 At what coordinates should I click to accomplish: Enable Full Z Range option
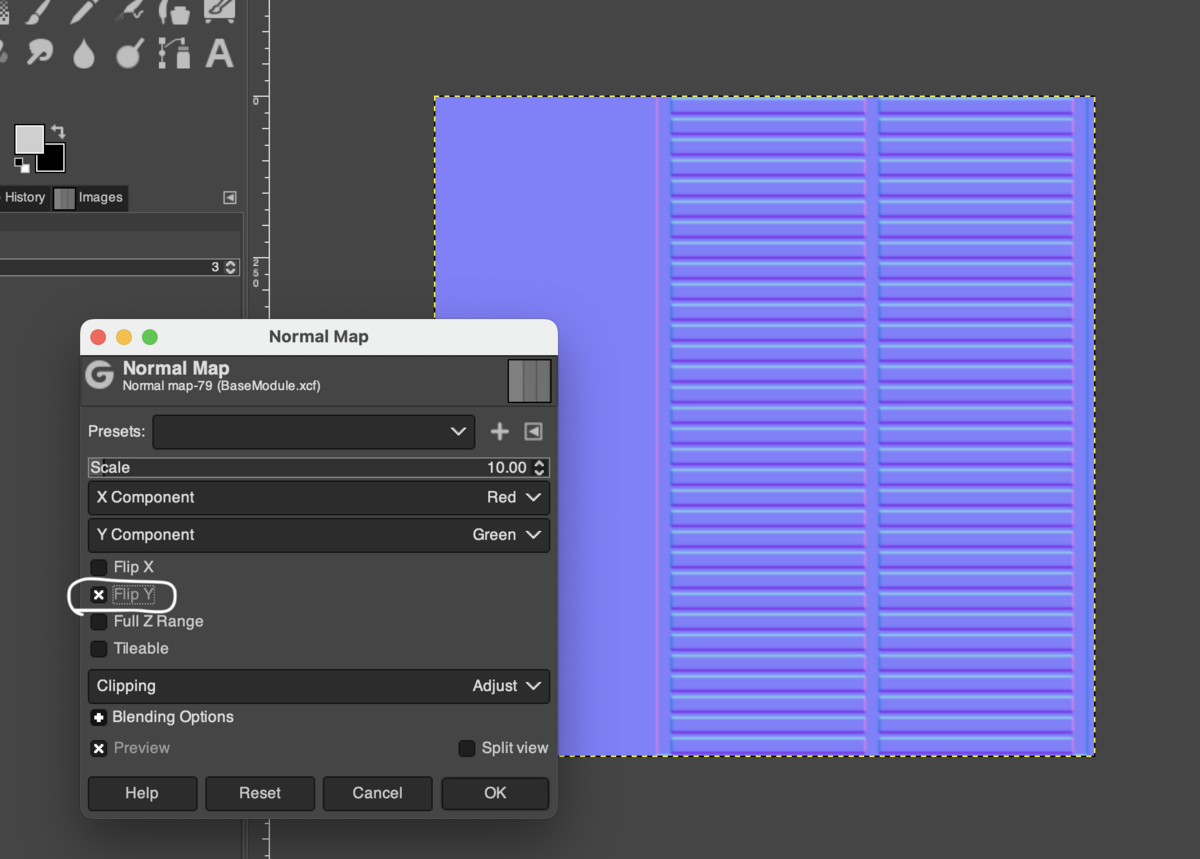pos(98,621)
